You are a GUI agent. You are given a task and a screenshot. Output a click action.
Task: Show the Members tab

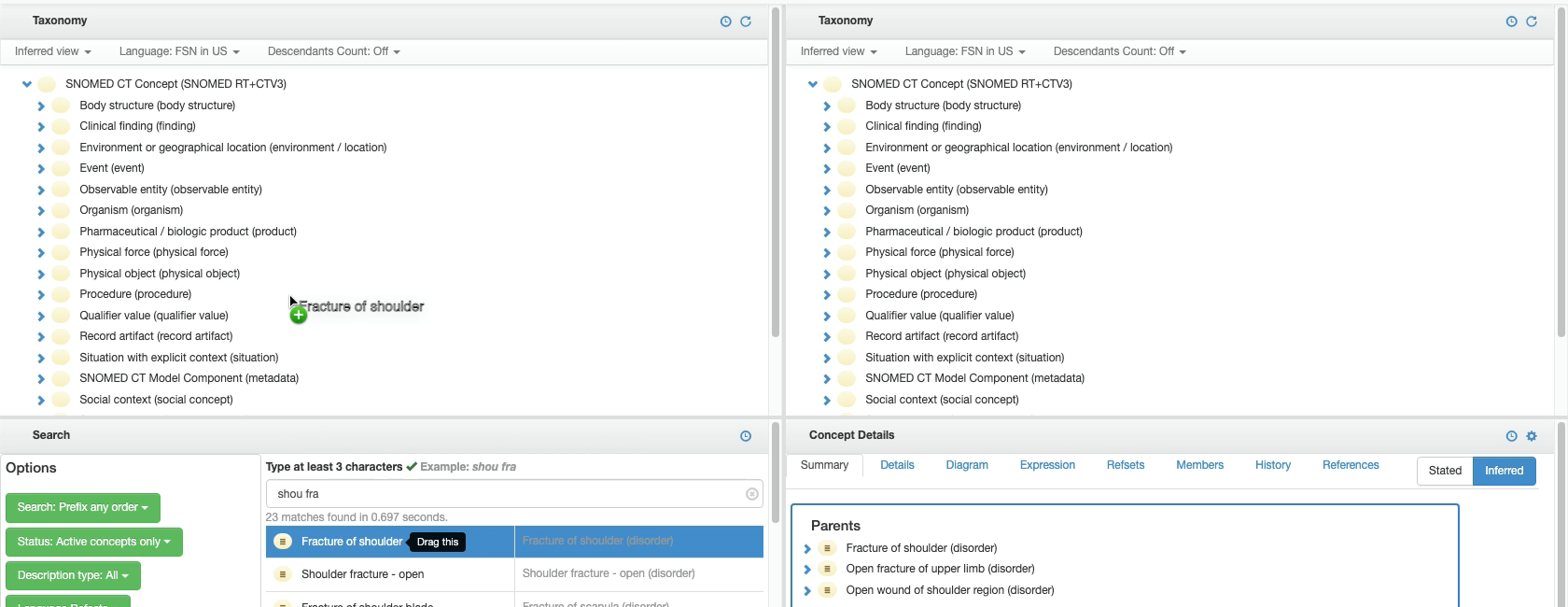(x=1199, y=465)
